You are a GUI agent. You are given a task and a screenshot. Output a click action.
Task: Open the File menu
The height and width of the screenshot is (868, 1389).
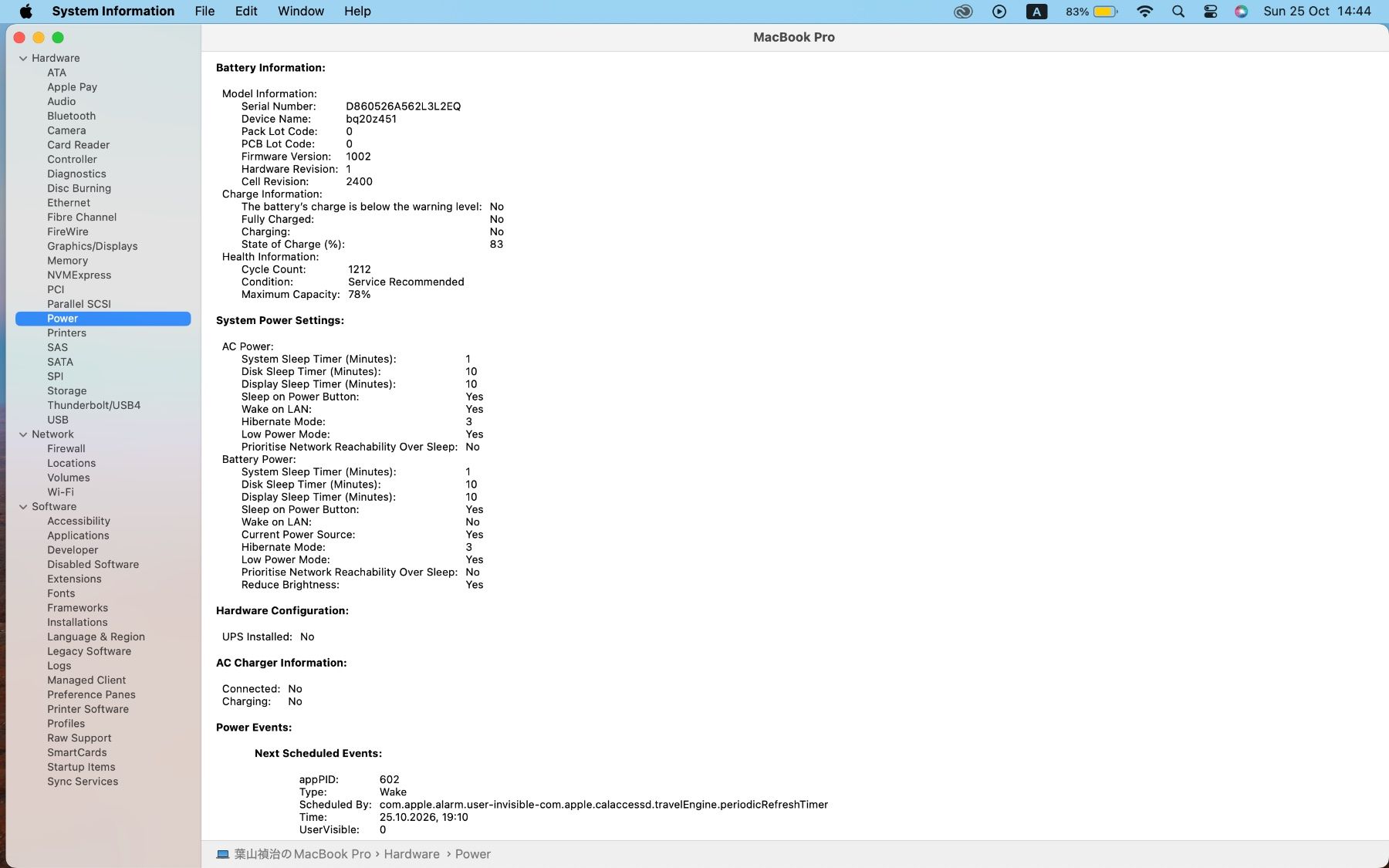[204, 11]
